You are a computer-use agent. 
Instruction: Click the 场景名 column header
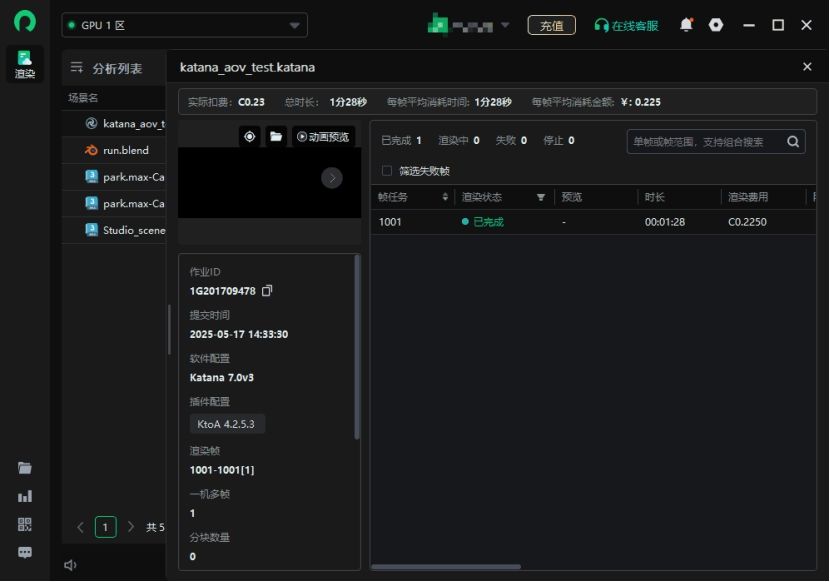83,98
